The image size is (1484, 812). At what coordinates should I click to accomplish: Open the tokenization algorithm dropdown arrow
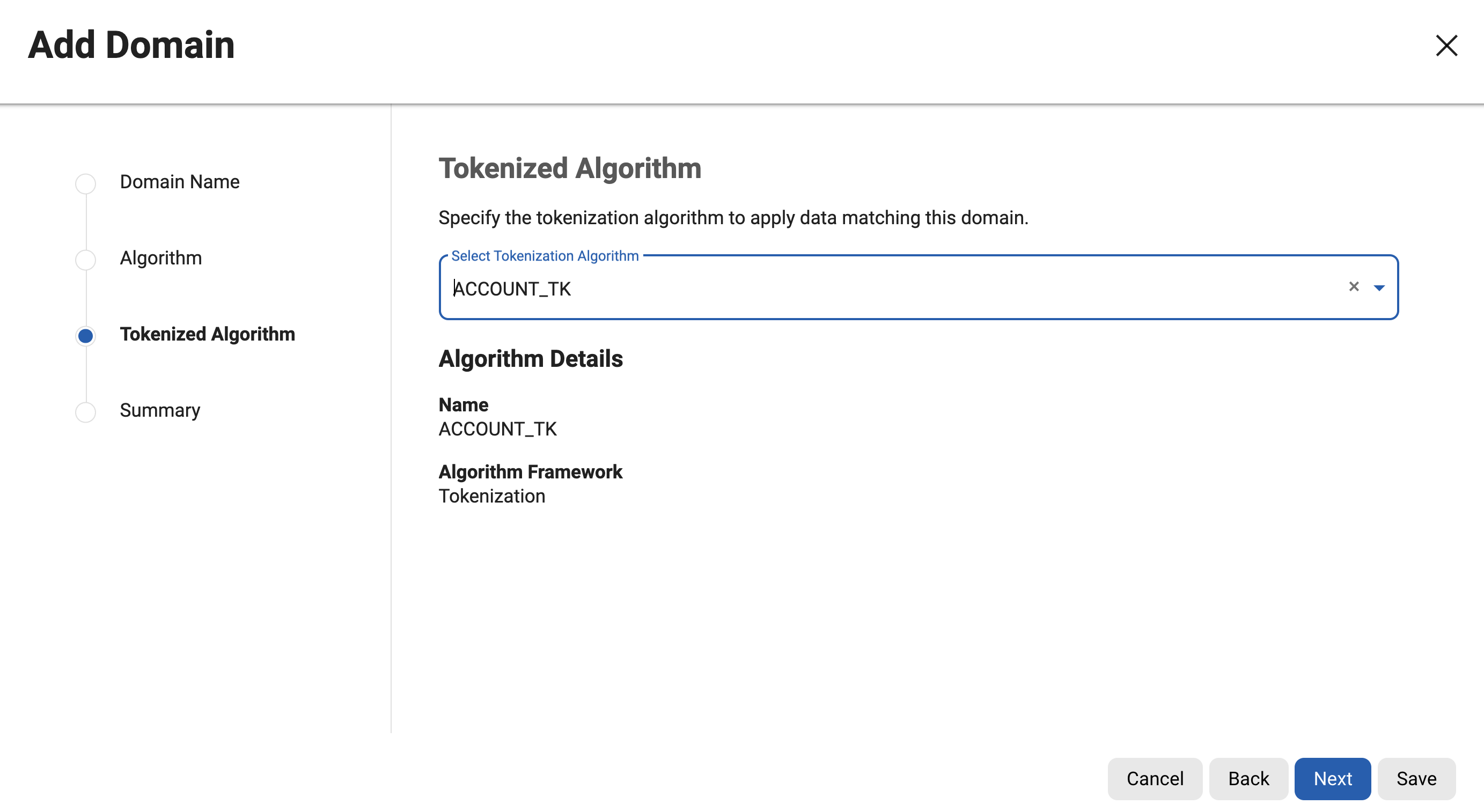coord(1379,288)
